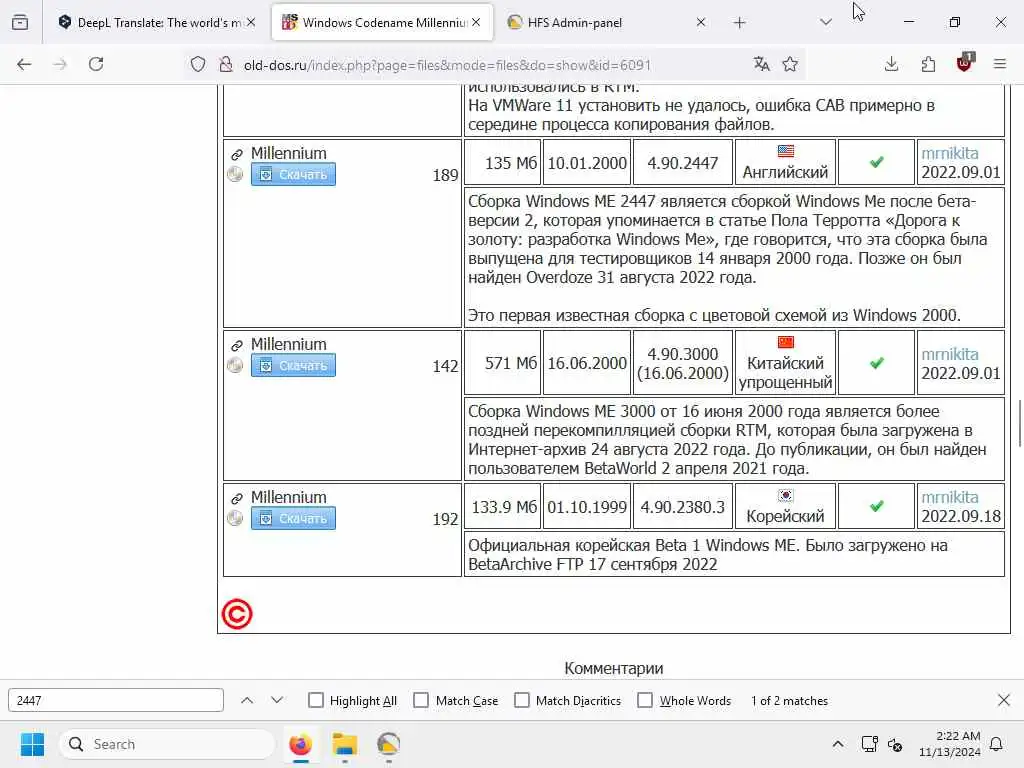Click disc icon for the 133.9 Мб Millennium entry
Viewport: 1024px width, 768px height.
[235, 519]
